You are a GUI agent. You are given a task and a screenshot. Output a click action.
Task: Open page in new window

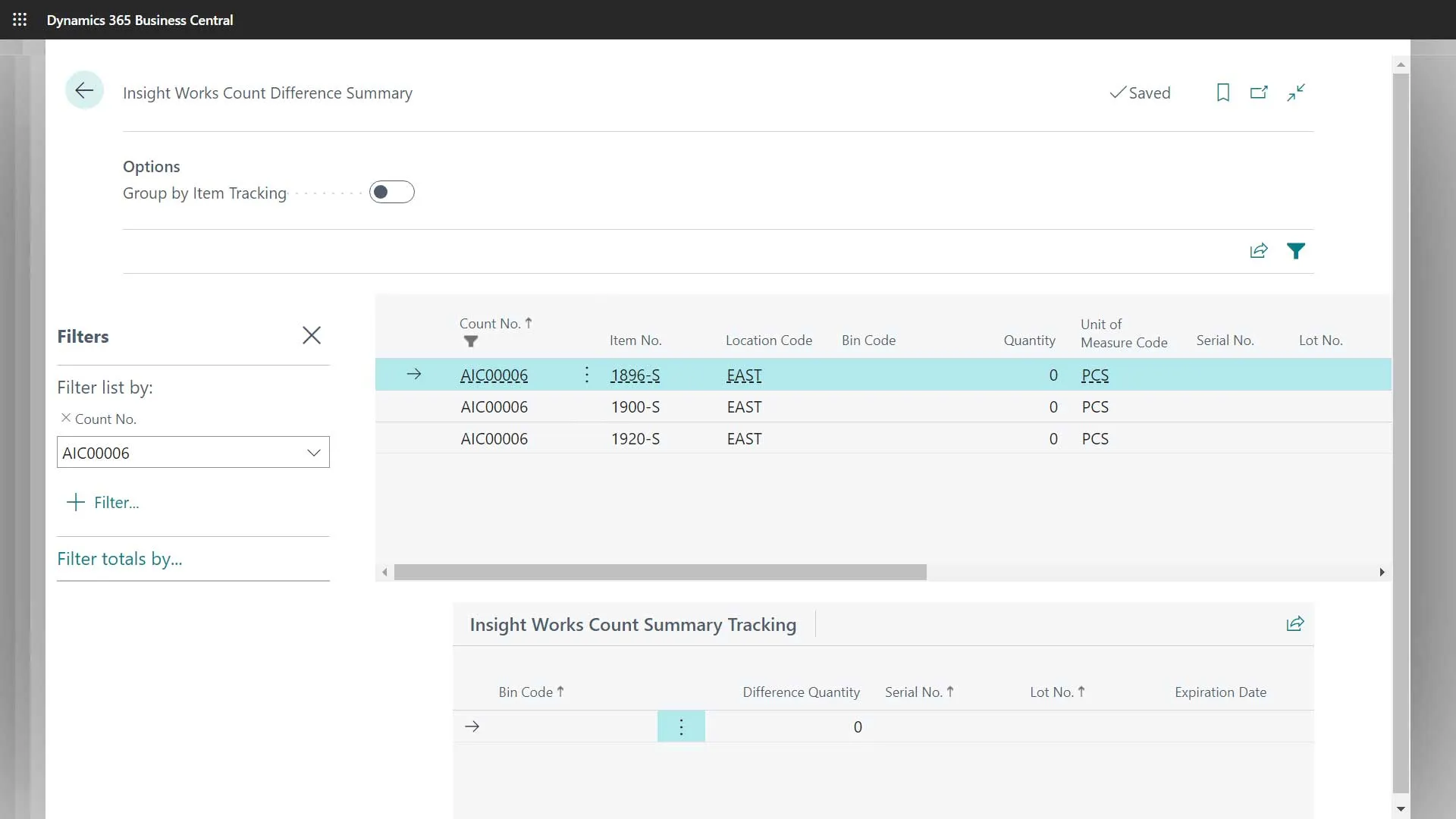1260,92
